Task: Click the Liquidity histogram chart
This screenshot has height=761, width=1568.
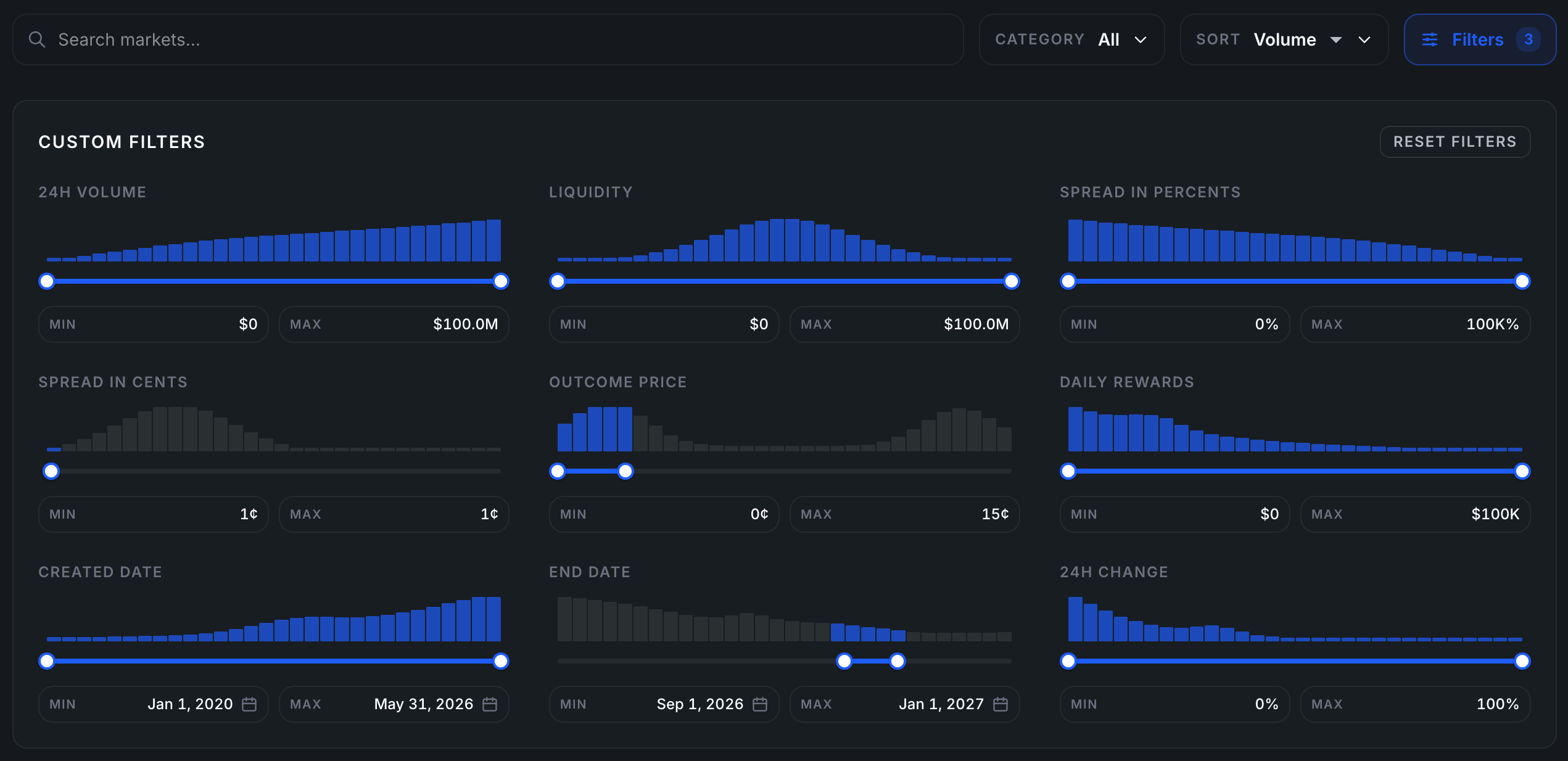Action: click(x=785, y=240)
